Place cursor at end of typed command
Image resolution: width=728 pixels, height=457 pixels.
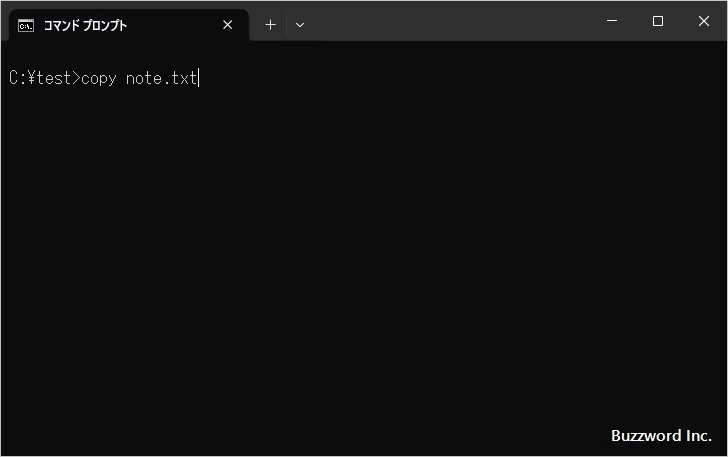(x=199, y=78)
